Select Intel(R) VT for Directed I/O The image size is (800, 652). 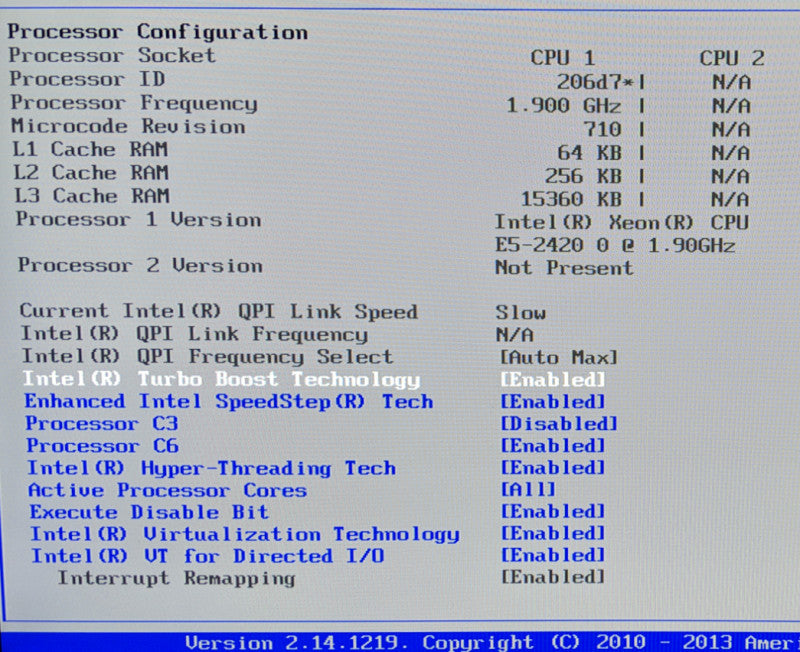208,556
